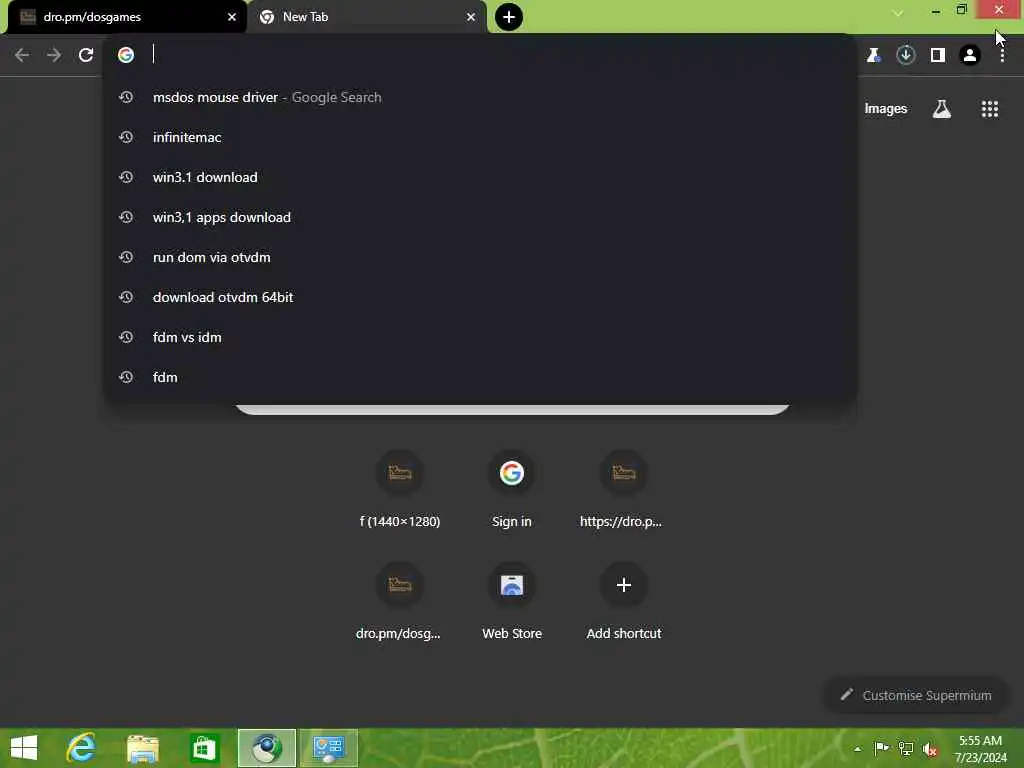
Task: Open the experiments flask icon in the toolbar
Action: [874, 55]
